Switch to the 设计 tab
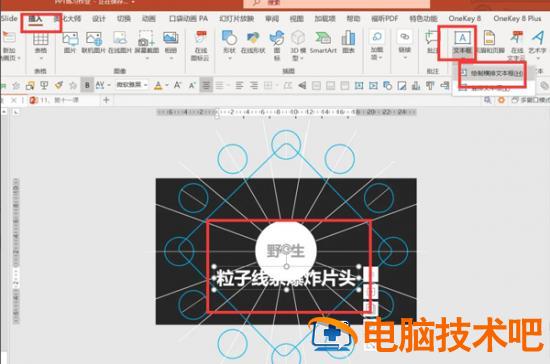This screenshot has width=550, height=364. pyautogui.click(x=99, y=19)
